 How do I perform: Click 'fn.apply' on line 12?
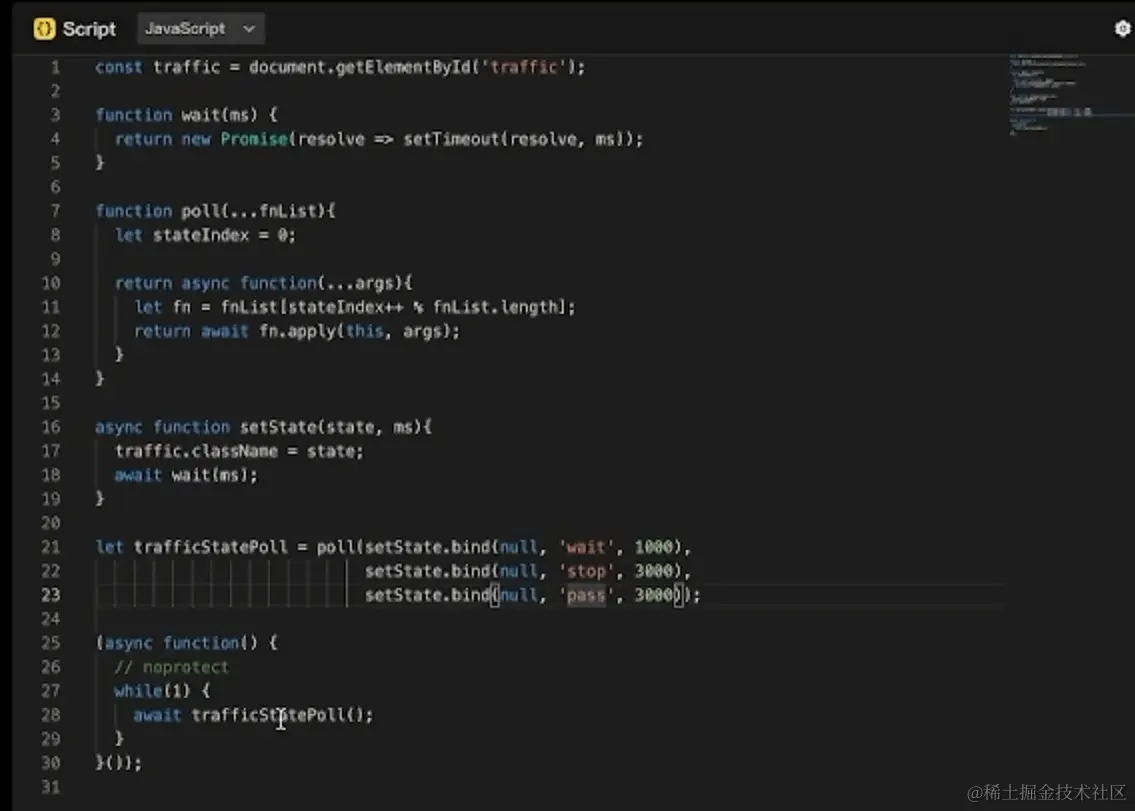pyautogui.click(x=298, y=331)
